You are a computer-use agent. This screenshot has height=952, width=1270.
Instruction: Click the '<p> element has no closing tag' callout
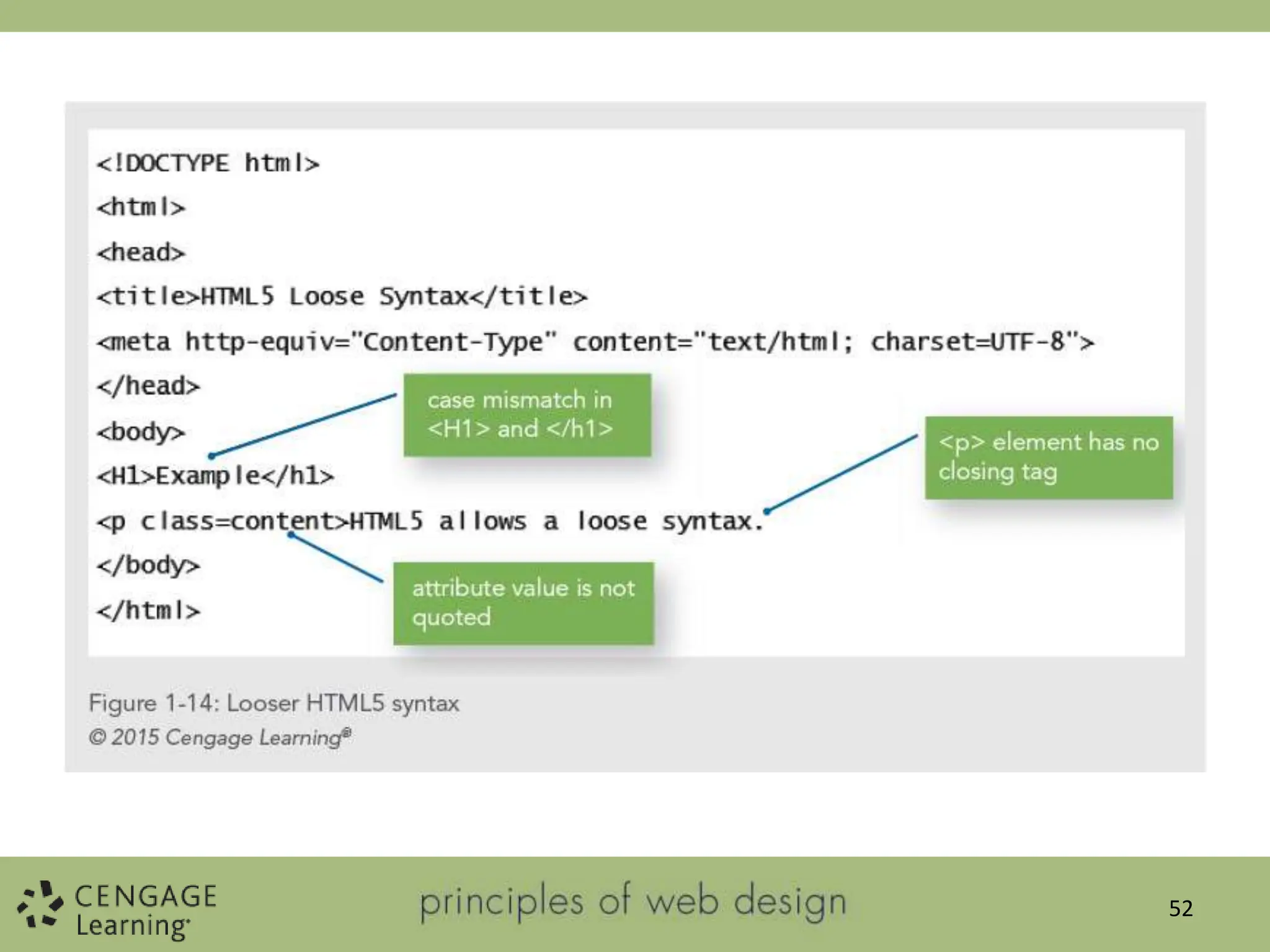pos(1048,457)
